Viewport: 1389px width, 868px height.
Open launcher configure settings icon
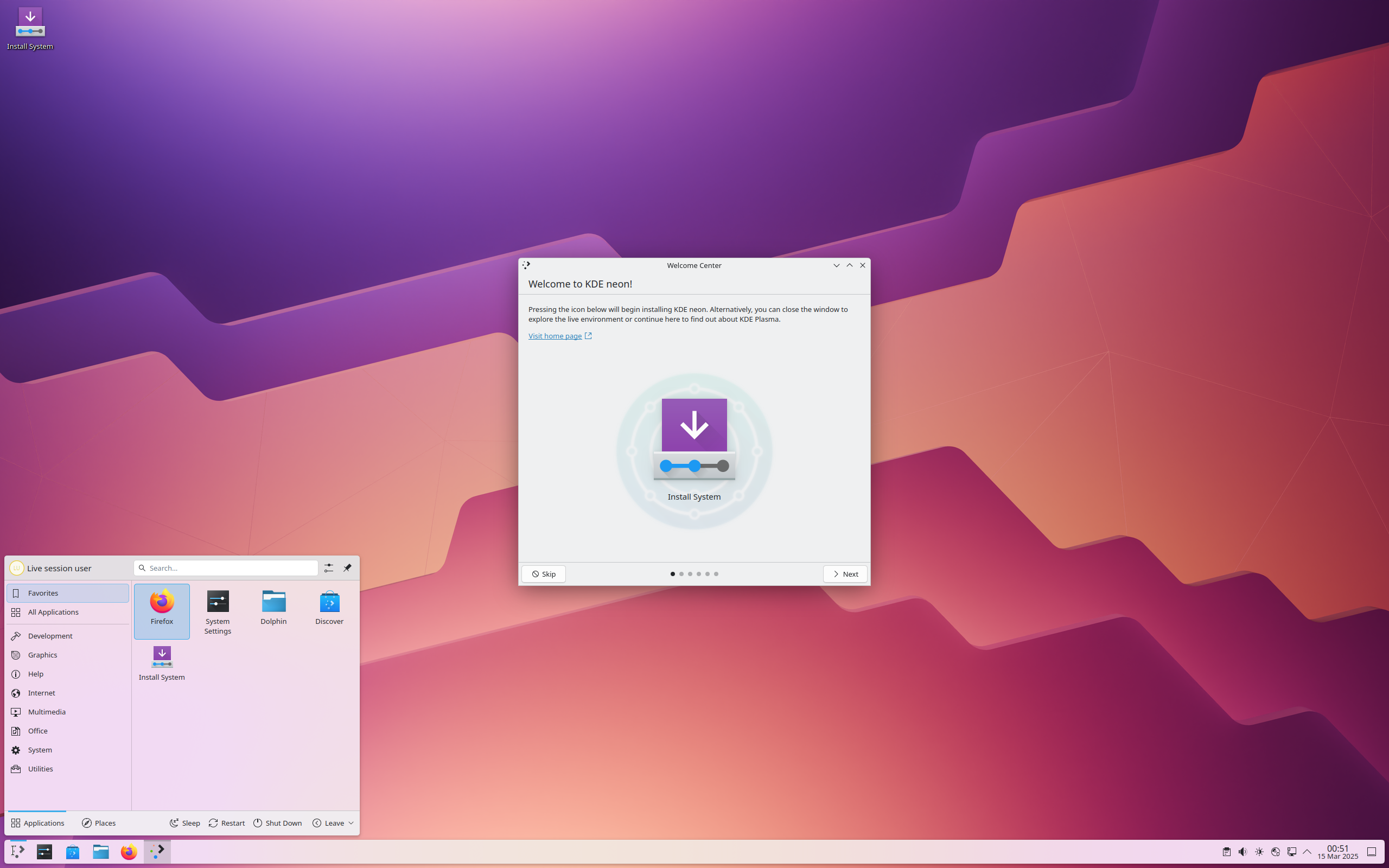tap(328, 568)
